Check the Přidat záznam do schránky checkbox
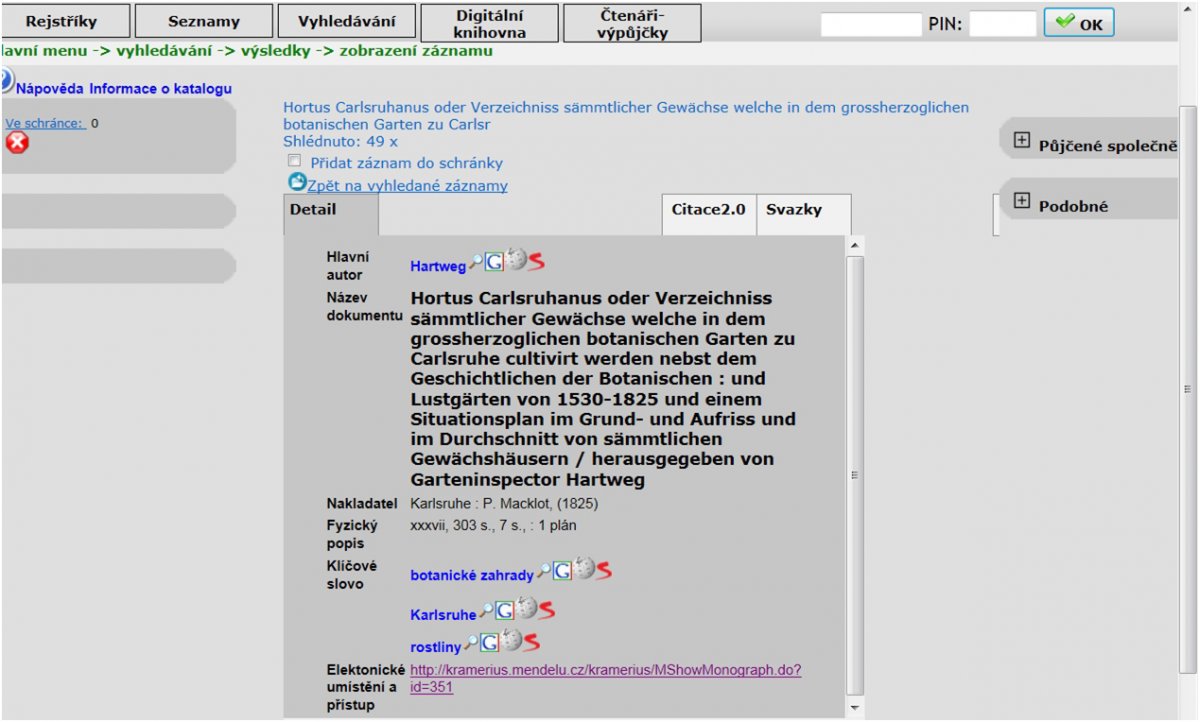The image size is (1200, 722). 294,161
